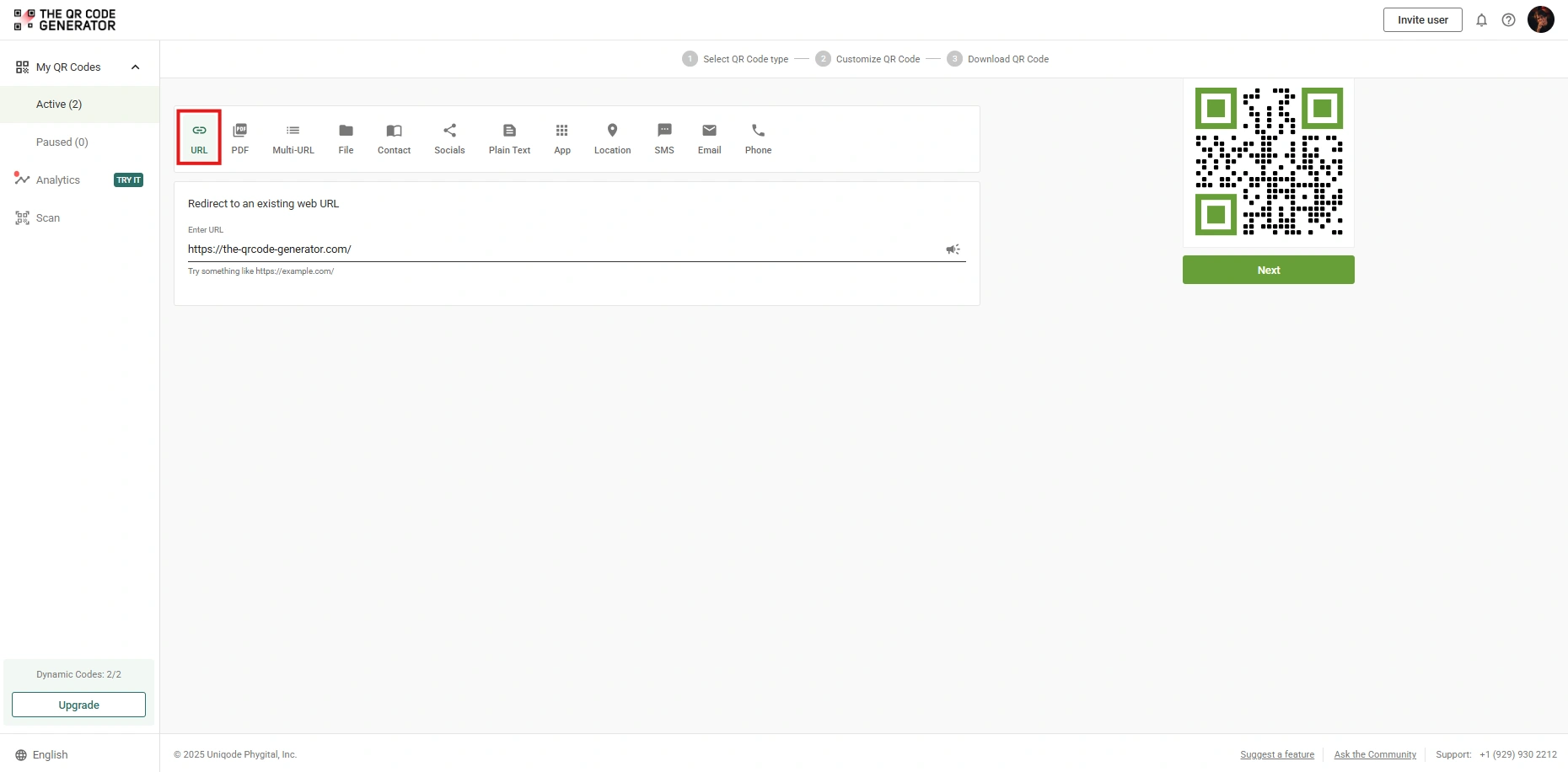The height and width of the screenshot is (772, 1568).
Task: Pick the Phone QR code type
Action: tap(758, 138)
